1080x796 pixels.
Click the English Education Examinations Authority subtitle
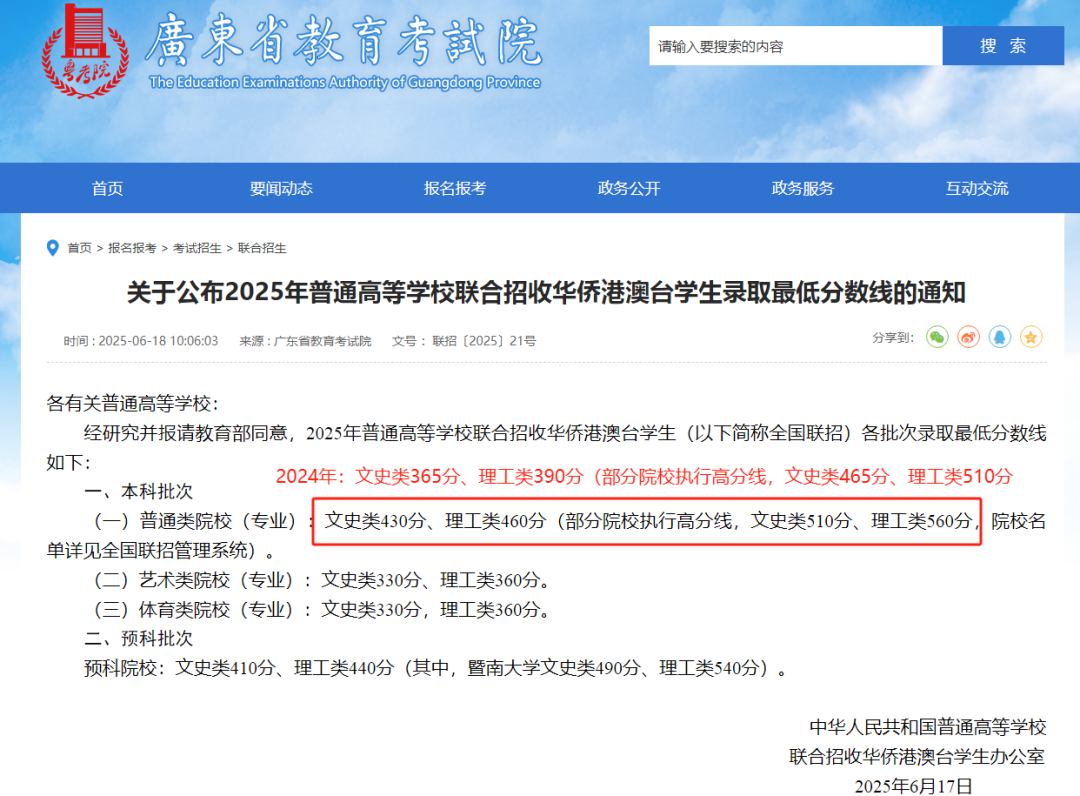pos(345,82)
